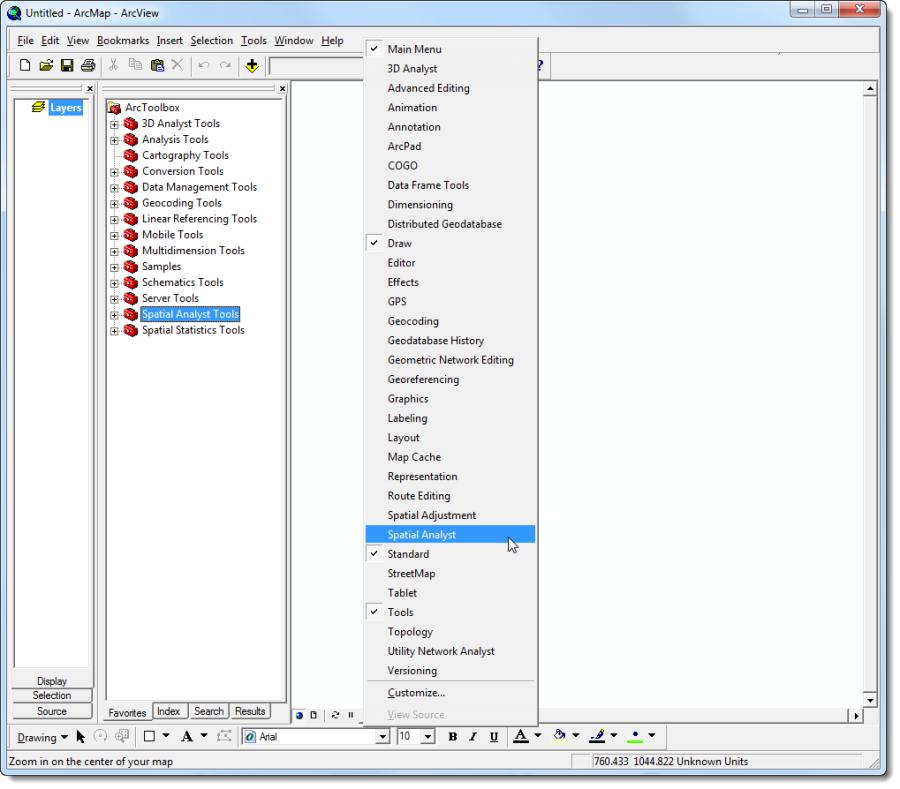Image resolution: width=900 pixels, height=789 pixels.
Task: Click the Print icon in the toolbar
Action: point(88,66)
